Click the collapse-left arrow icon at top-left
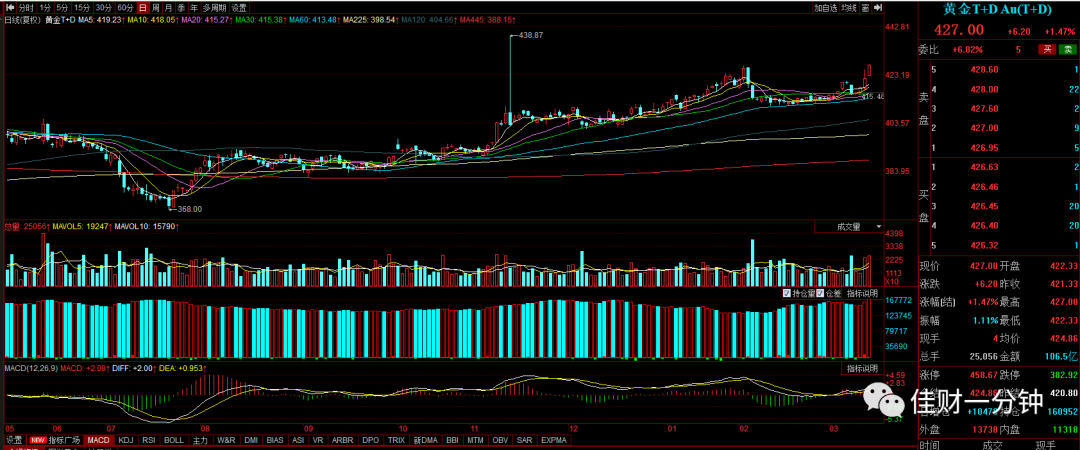Viewport: 1080px width, 450px height. tap(10, 8)
